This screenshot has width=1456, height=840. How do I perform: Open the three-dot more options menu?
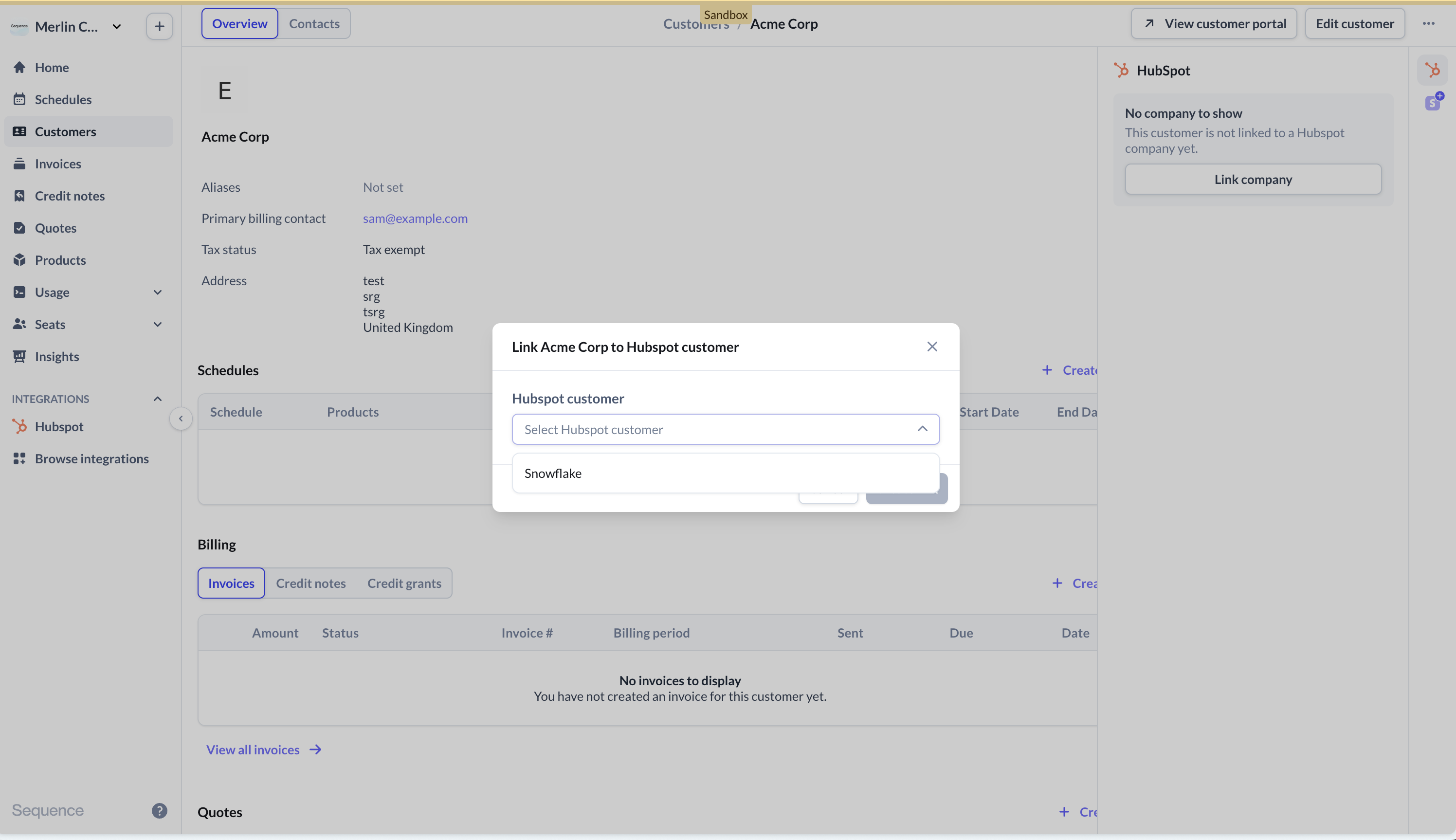(x=1428, y=24)
